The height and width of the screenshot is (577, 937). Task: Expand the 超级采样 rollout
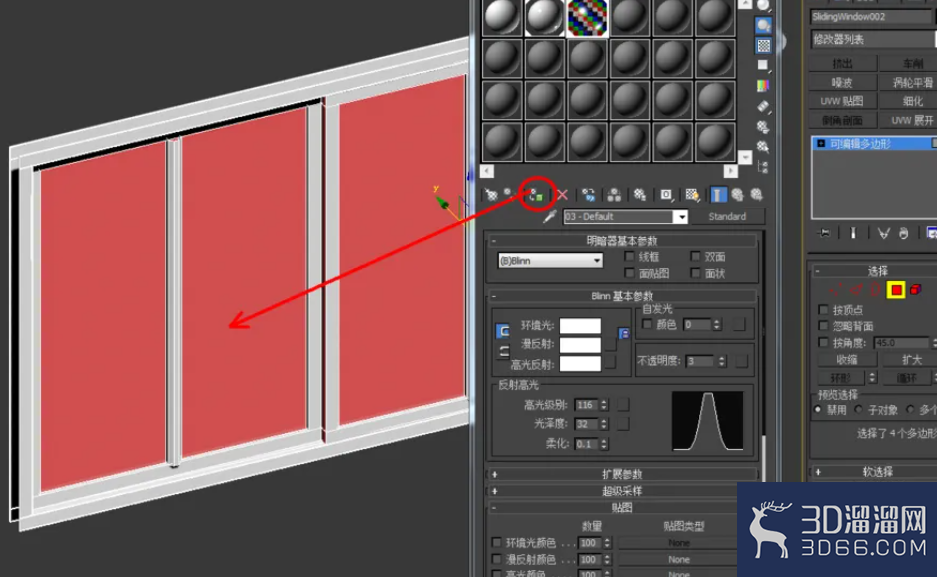(622, 491)
